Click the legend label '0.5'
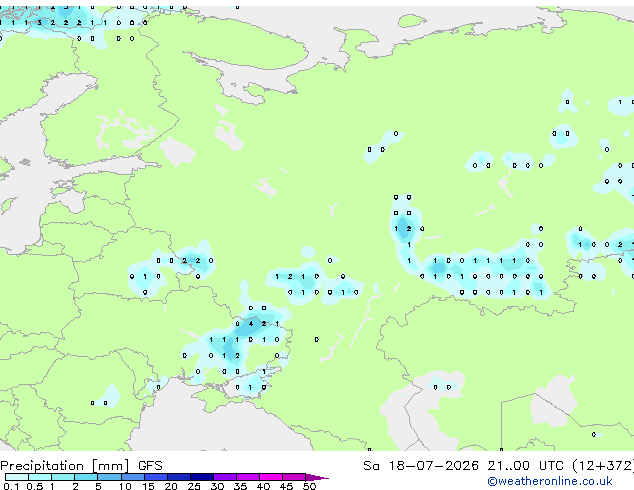Viewport: 634px width, 490px height. coord(35,486)
